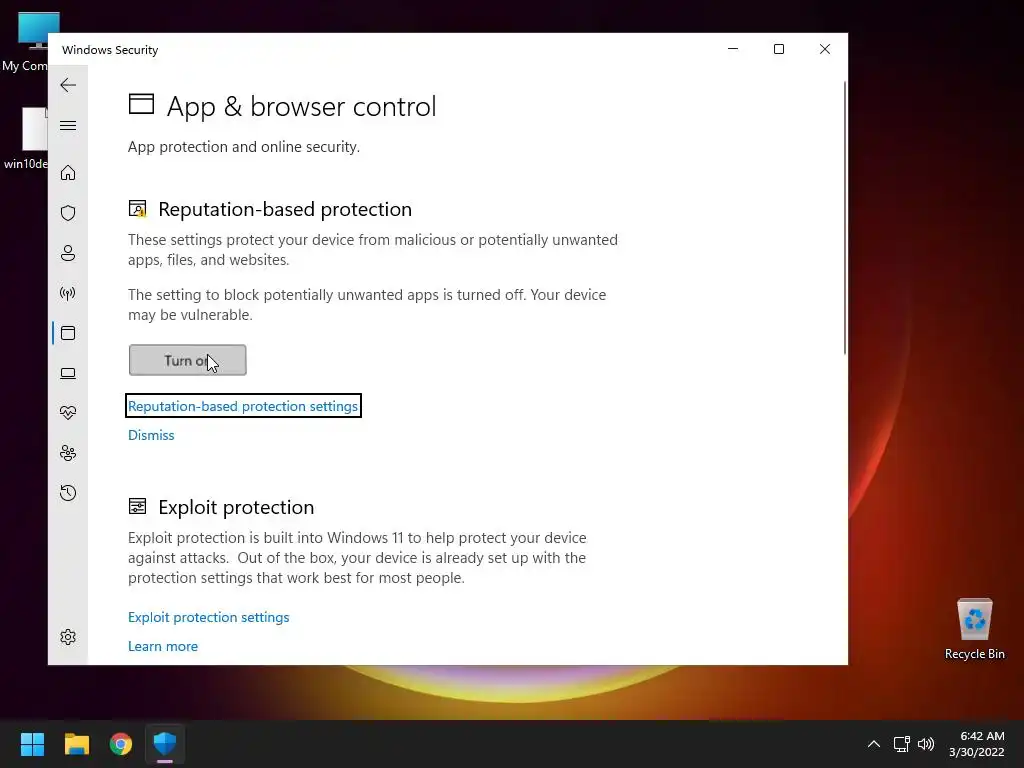
Task: Open the Windows Start menu
Action: 32,744
